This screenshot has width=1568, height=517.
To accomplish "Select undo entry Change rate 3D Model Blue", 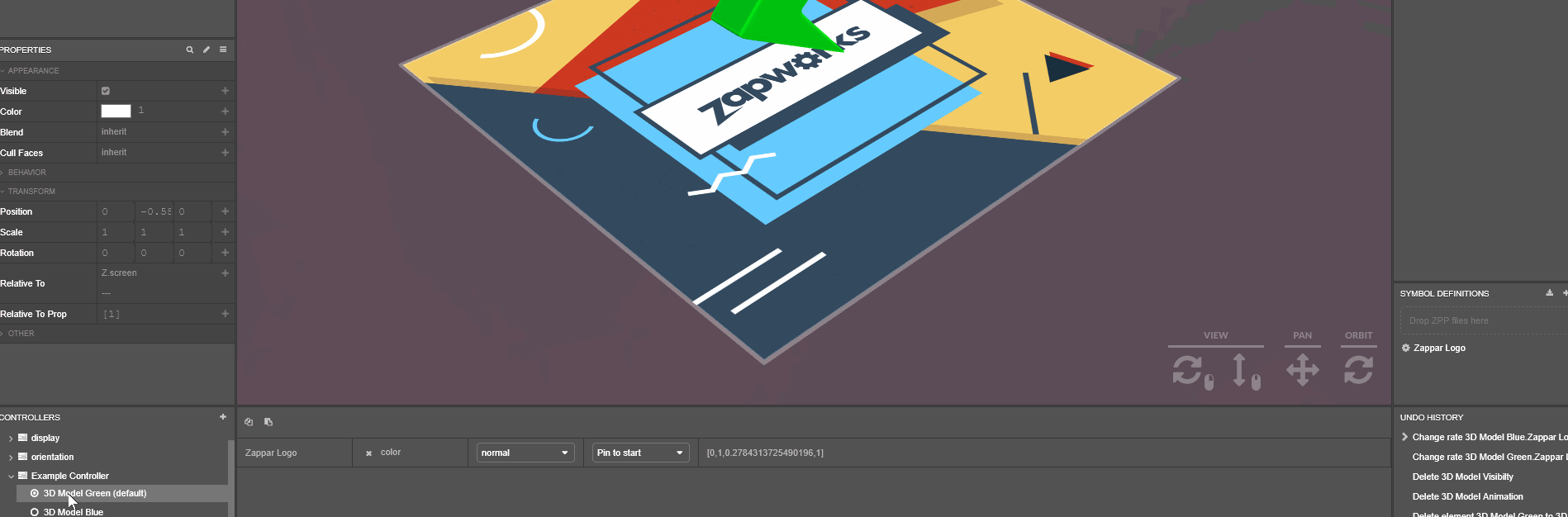I will click(1490, 437).
